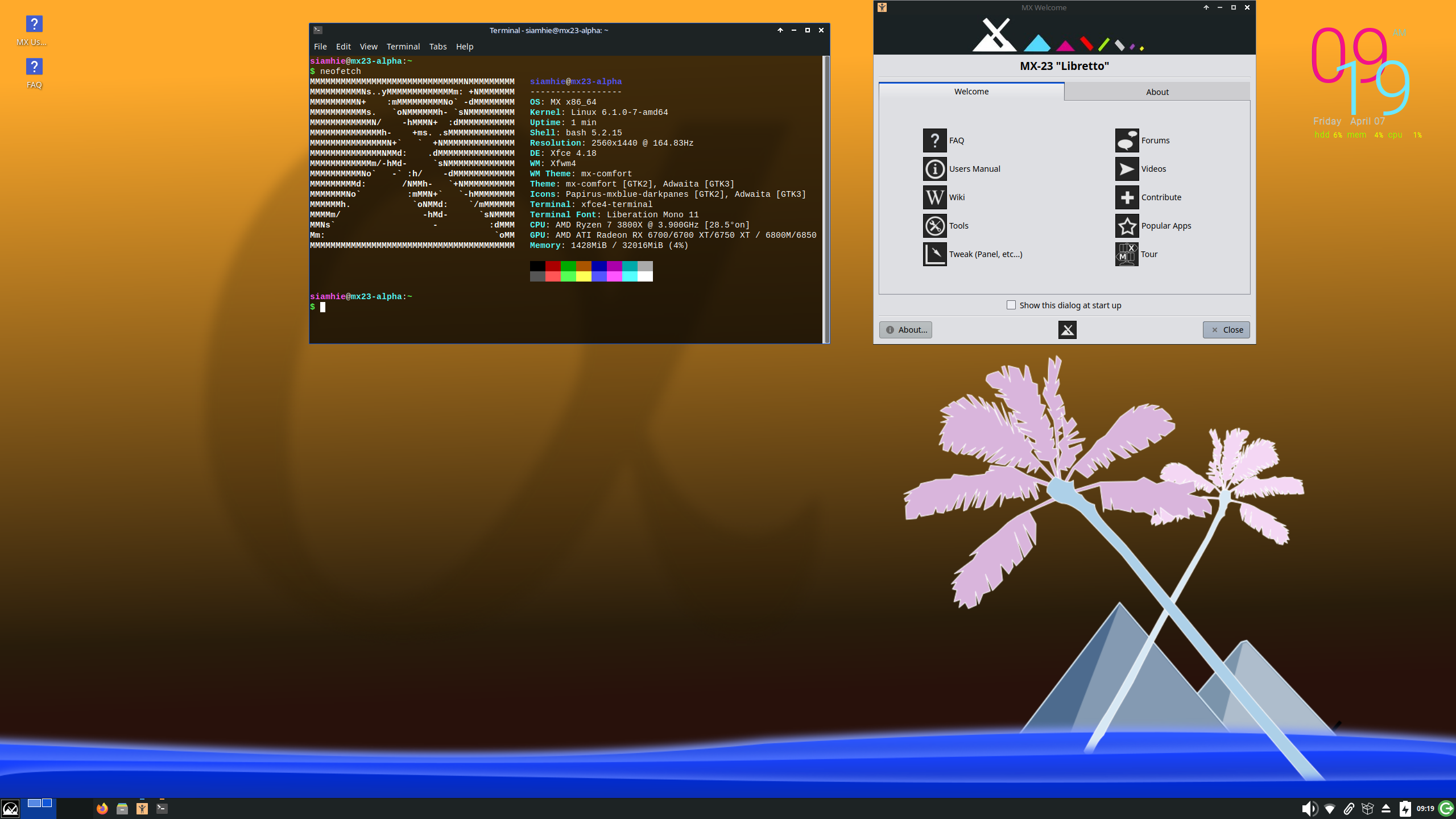
Task: Open the Users Manual in MX Welcome
Action: 961,169
